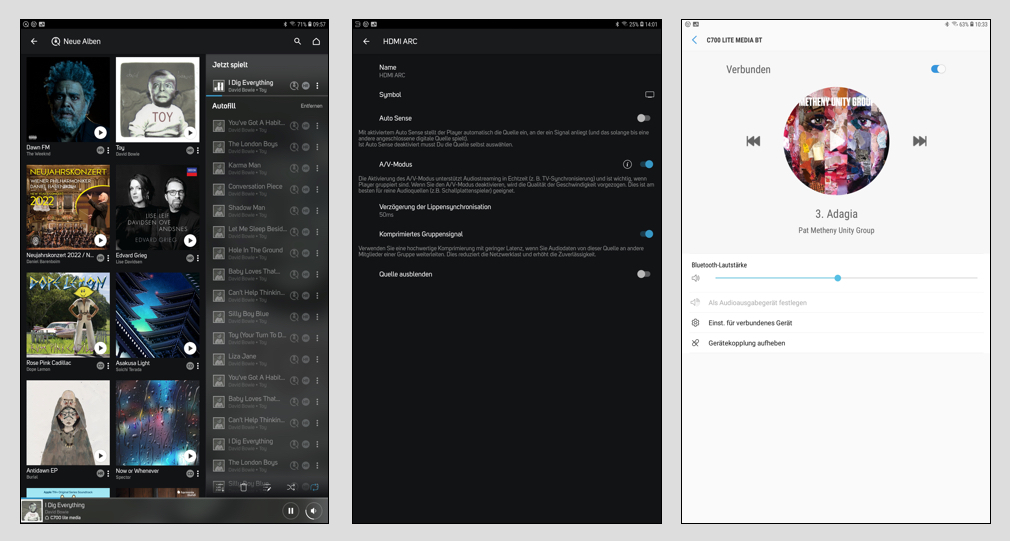Skip to previous track in Bluetooth player
Viewport: 1010px width, 541px height.
click(x=753, y=141)
